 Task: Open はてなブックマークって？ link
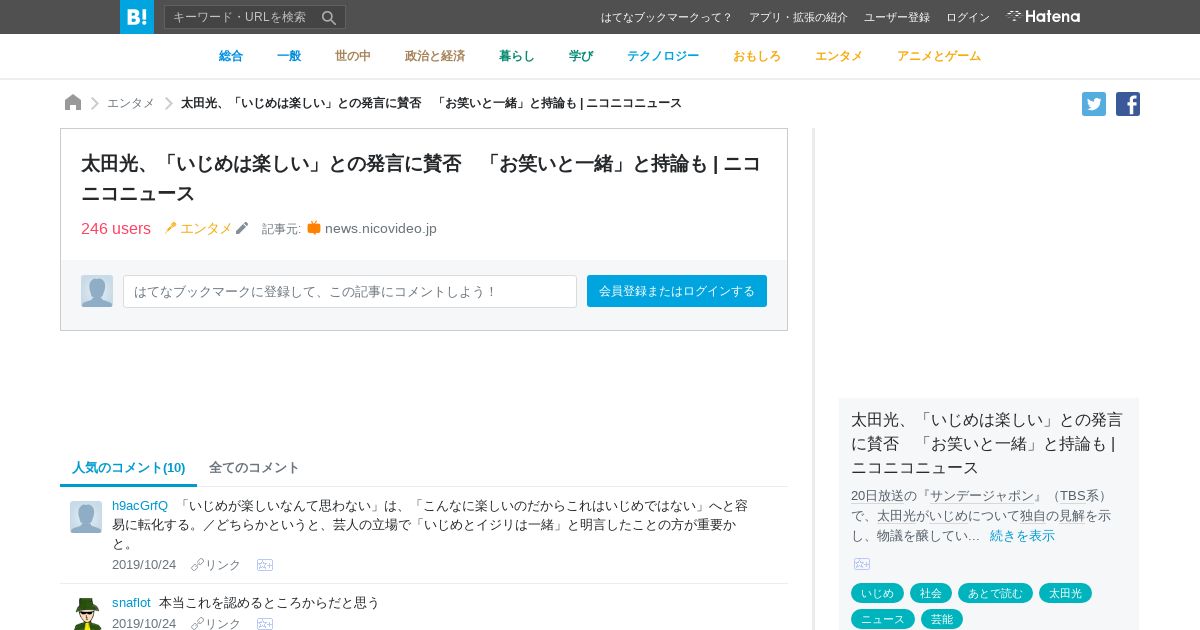tap(666, 17)
